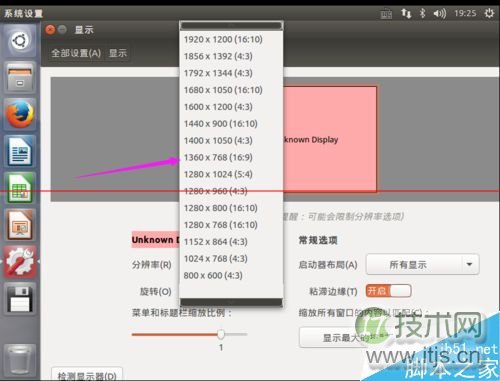Open LibreOffice Calc spreadsheet icon
Viewport: 500px width, 381px height.
coord(20,188)
